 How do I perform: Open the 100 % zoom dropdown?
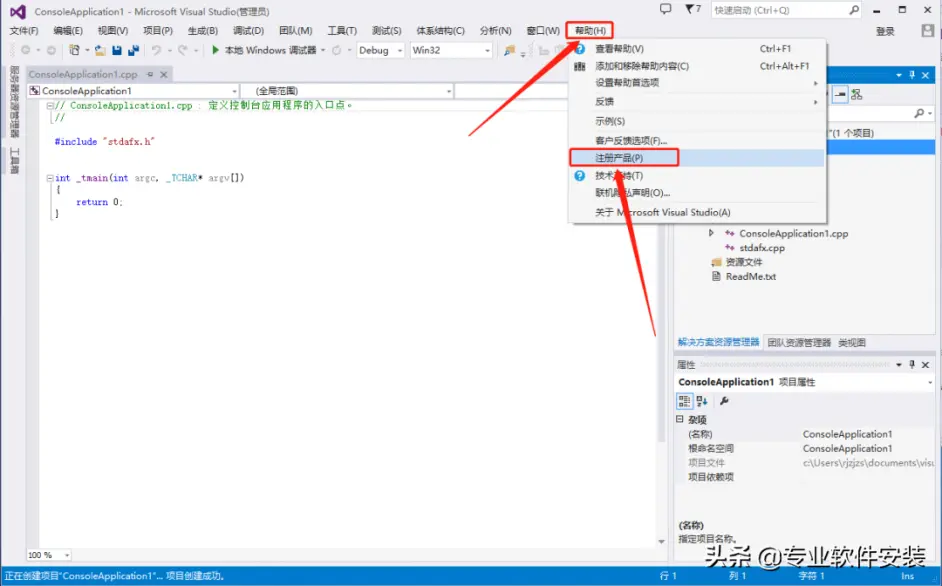pos(67,555)
